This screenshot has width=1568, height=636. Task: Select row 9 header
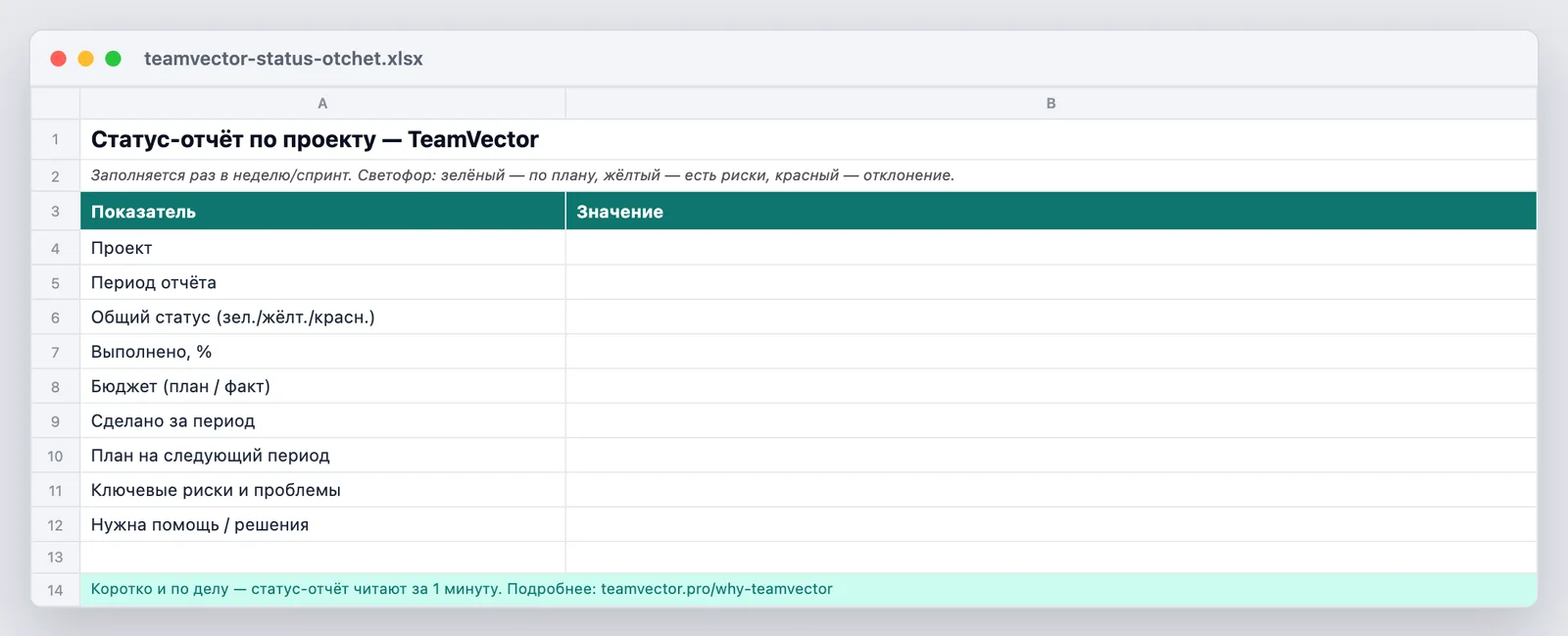tap(55, 420)
